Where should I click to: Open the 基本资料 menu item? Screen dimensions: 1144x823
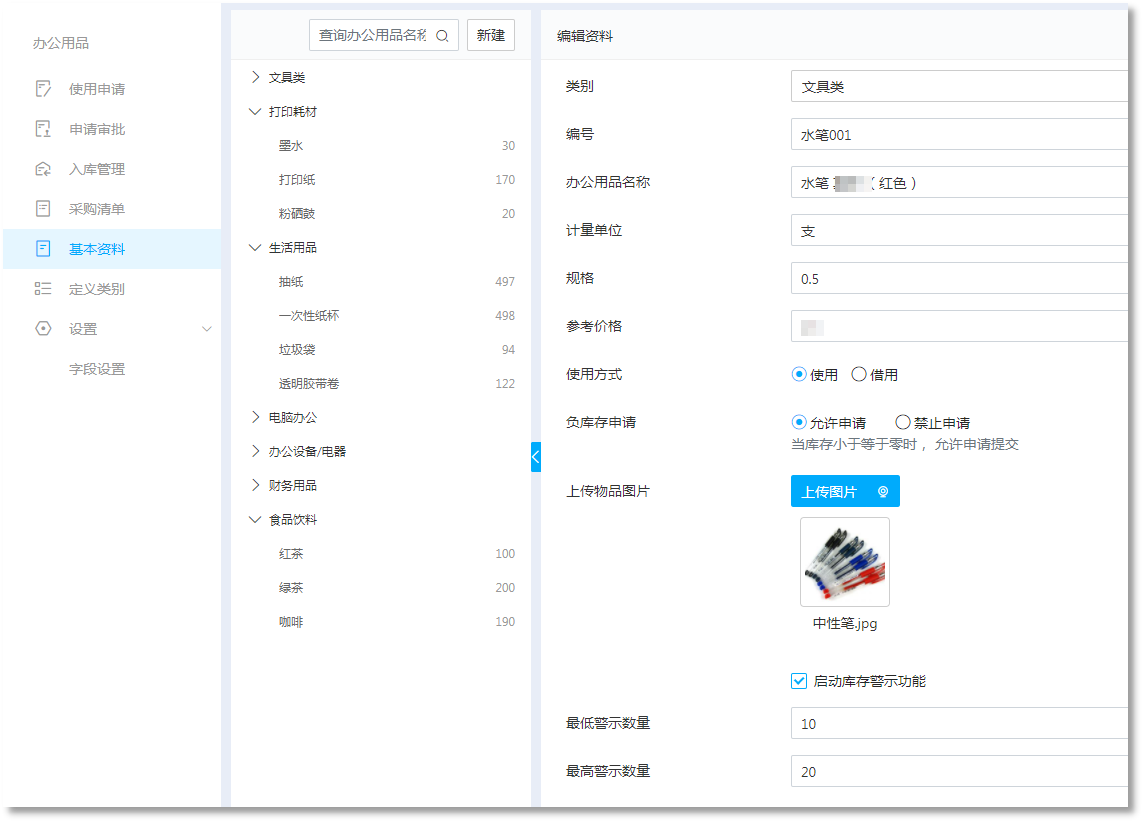point(97,249)
